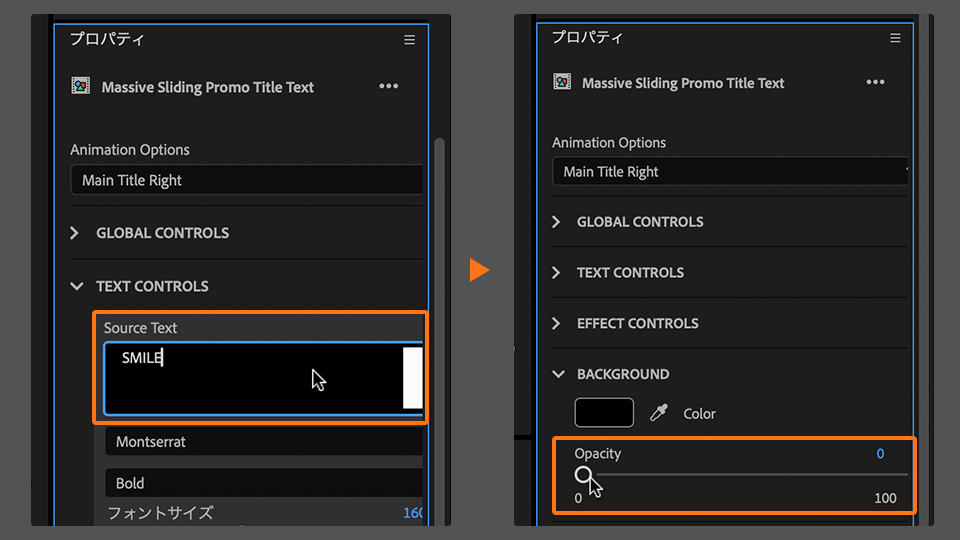960x540 pixels.
Task: Open the Bold font style dropdown
Action: [x=263, y=483]
